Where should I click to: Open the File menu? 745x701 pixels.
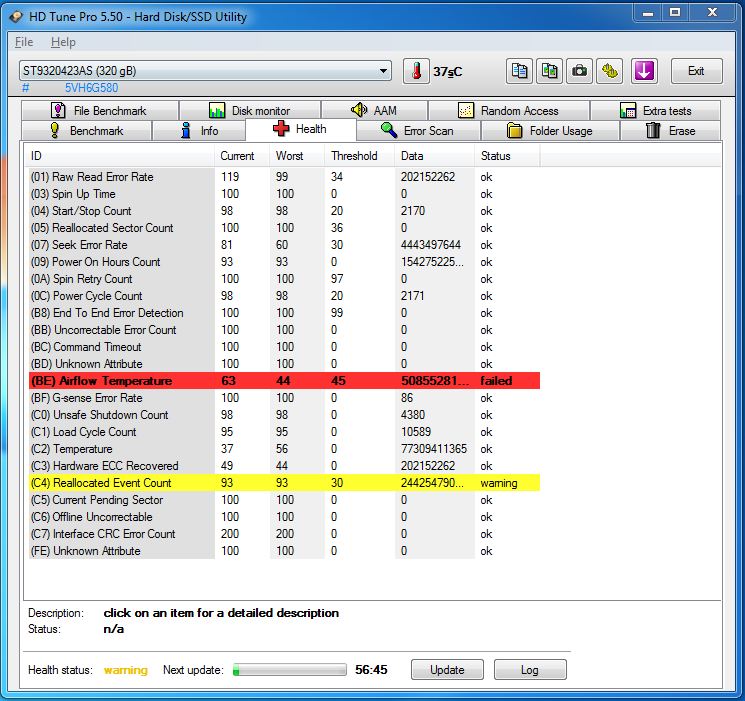pos(24,42)
